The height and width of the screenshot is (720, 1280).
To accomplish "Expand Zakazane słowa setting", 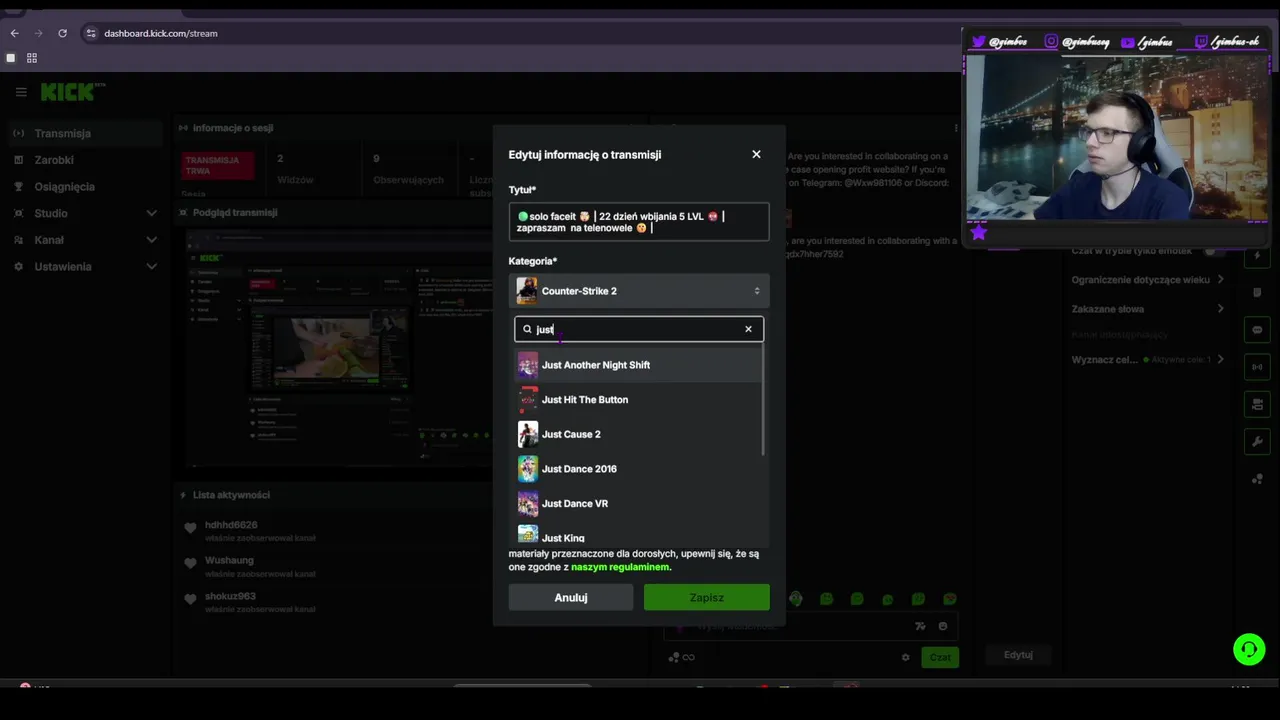I will [x=1148, y=309].
